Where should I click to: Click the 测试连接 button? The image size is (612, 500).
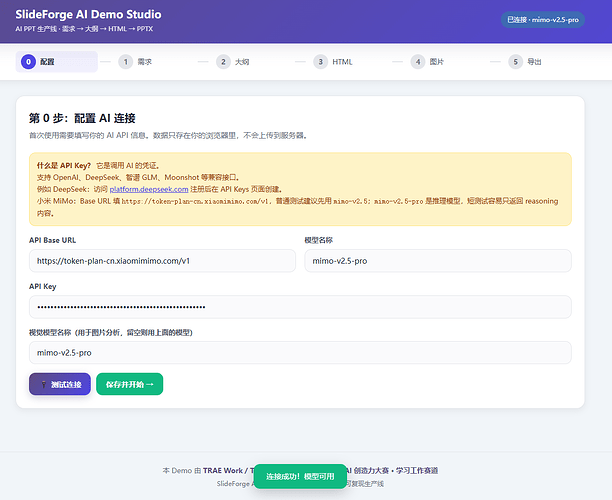click(x=60, y=384)
